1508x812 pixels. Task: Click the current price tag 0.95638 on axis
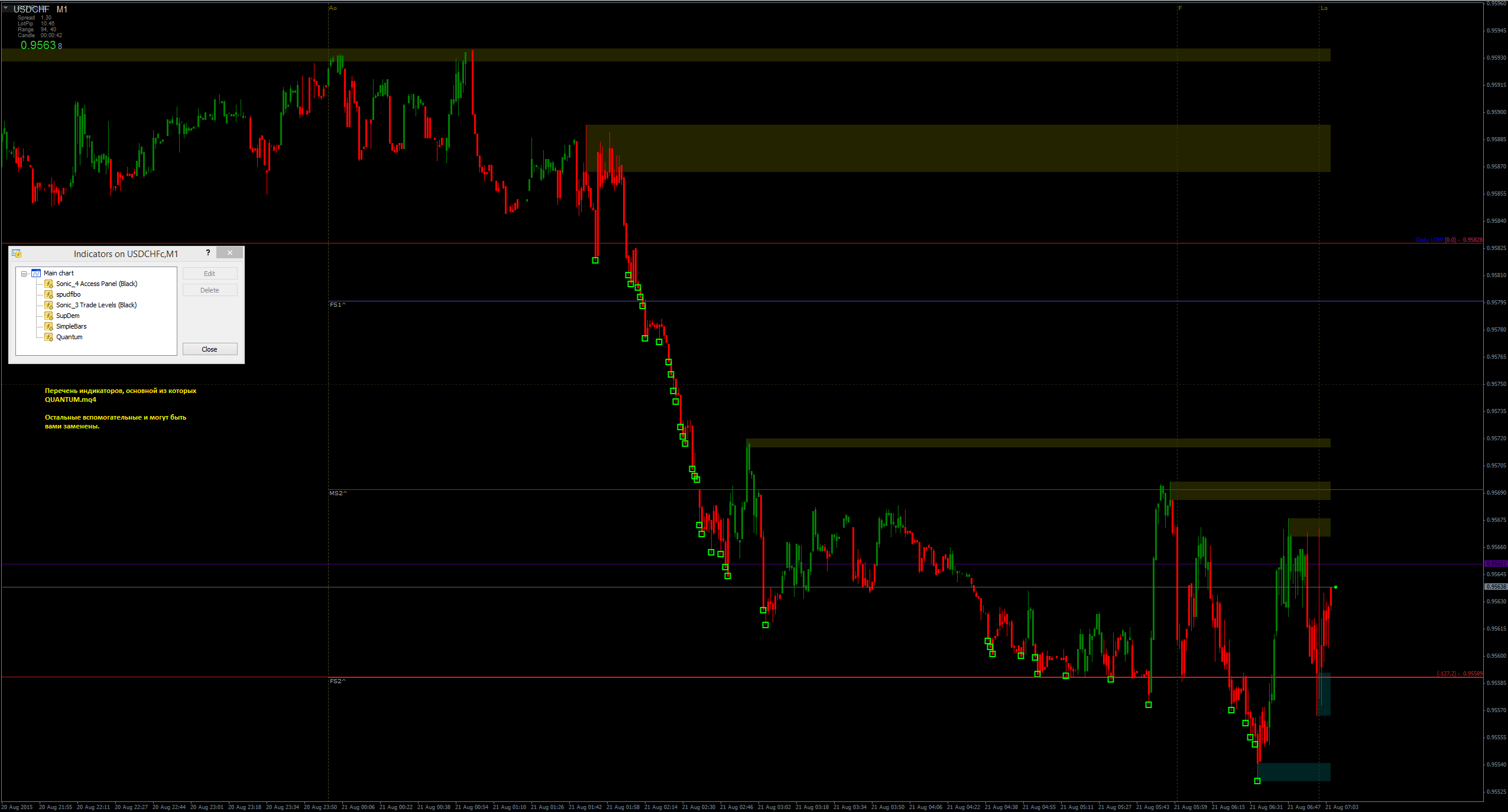click(1496, 587)
